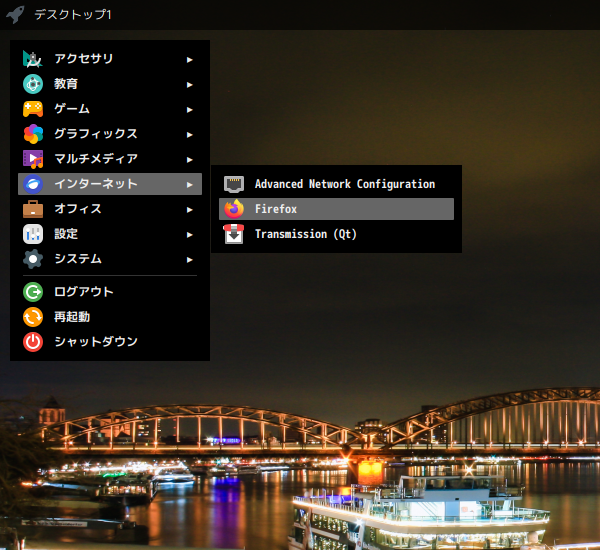The height and width of the screenshot is (550, 600).
Task: Click the Advanced Network Configuration icon
Action: (234, 184)
